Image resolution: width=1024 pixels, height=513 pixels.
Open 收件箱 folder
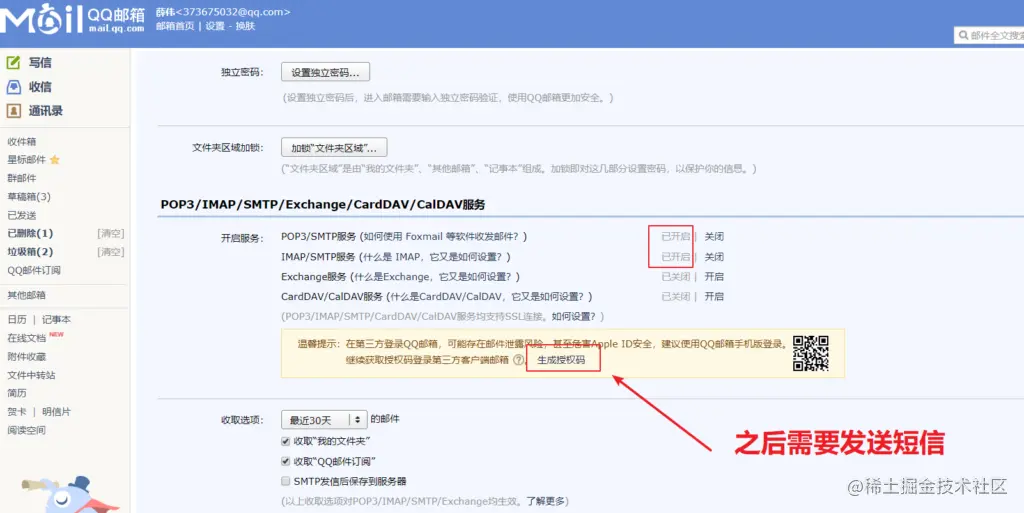(x=22, y=142)
